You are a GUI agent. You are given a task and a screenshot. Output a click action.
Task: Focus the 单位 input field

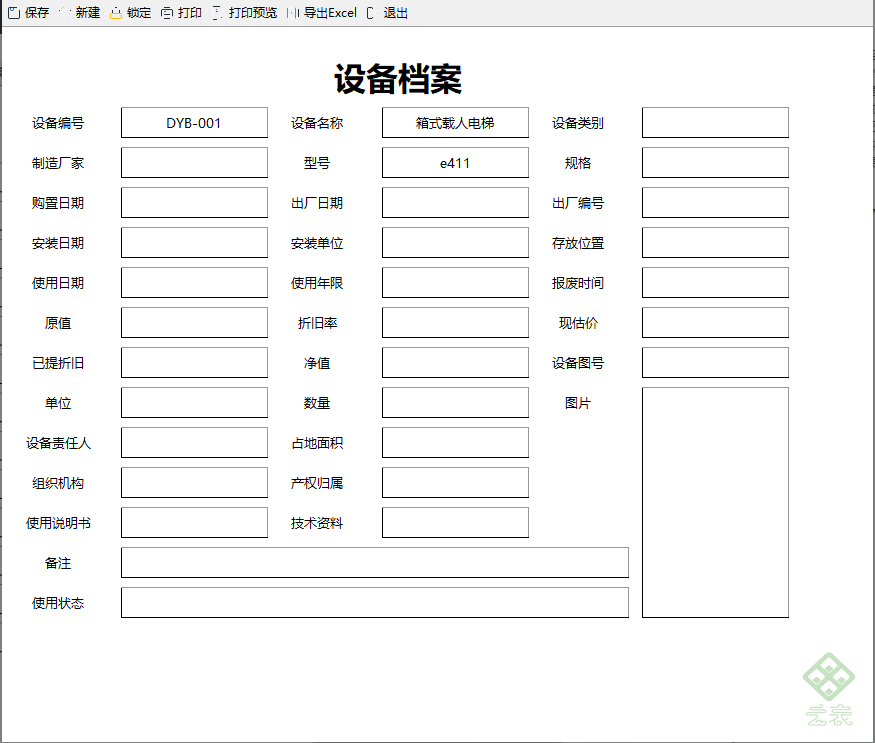click(x=194, y=402)
